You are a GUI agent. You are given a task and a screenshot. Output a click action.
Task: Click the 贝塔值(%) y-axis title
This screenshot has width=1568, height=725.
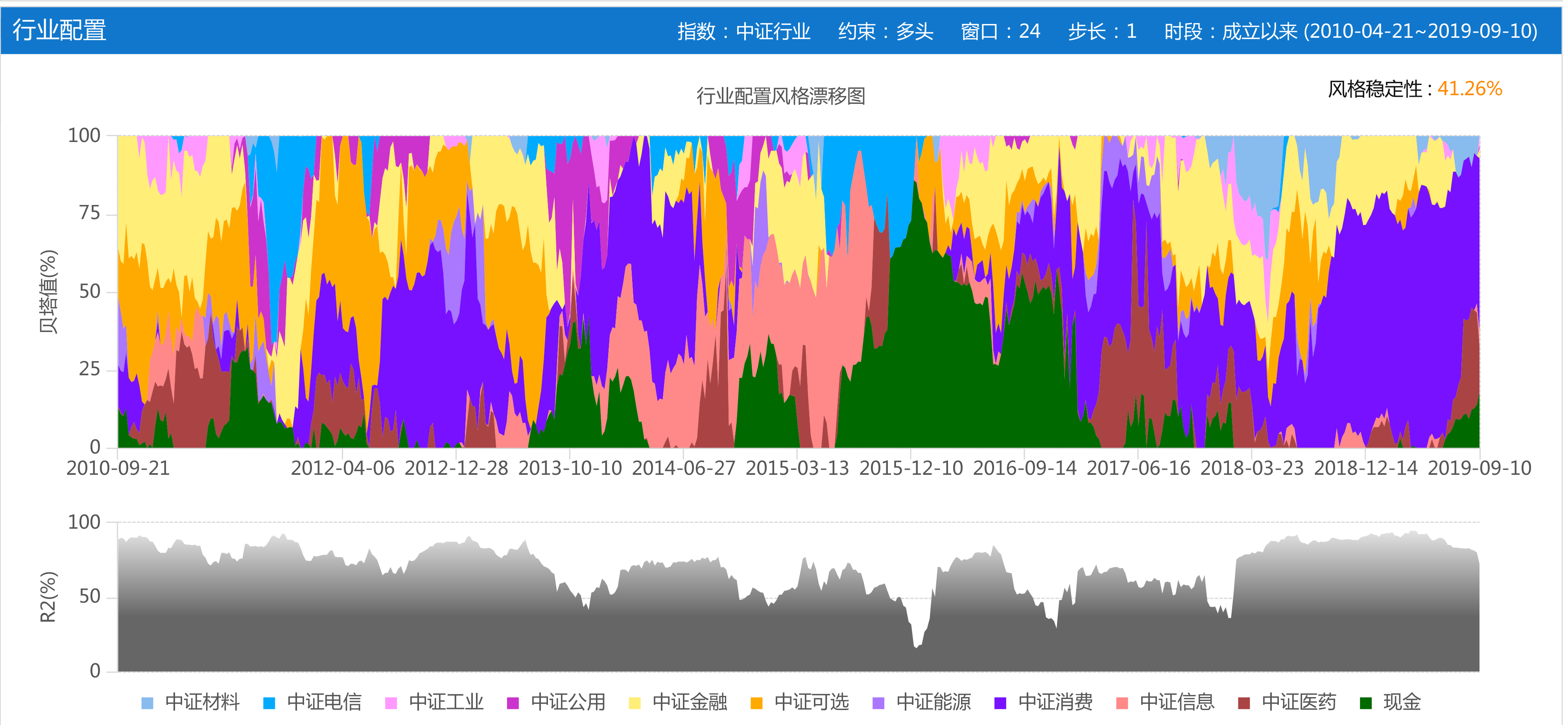(48, 291)
